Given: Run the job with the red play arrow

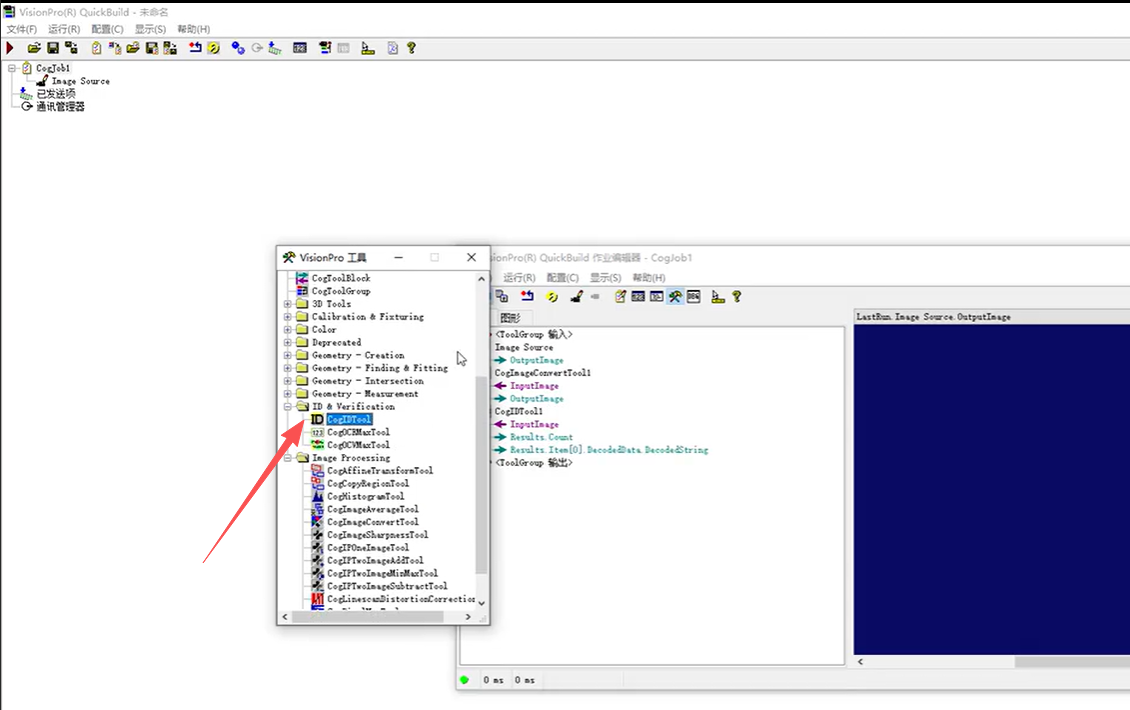Looking at the screenshot, I should (x=10, y=48).
